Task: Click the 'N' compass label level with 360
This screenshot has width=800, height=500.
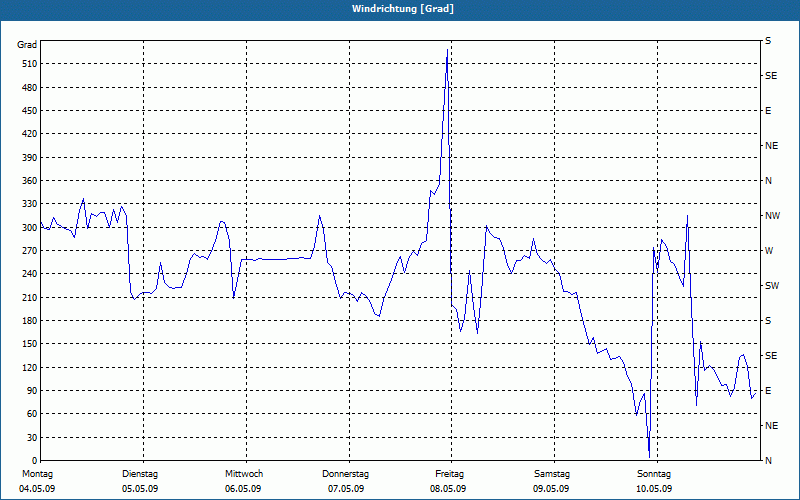Action: [x=768, y=181]
